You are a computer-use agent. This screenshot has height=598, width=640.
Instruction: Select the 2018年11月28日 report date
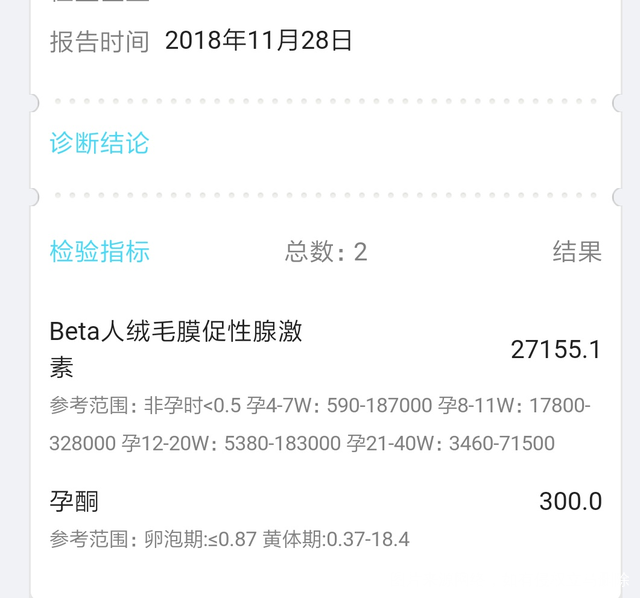click(258, 41)
